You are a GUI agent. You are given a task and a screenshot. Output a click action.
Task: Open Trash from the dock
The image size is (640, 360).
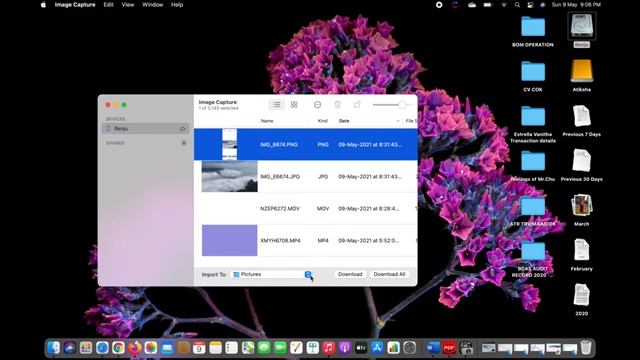(x=586, y=348)
